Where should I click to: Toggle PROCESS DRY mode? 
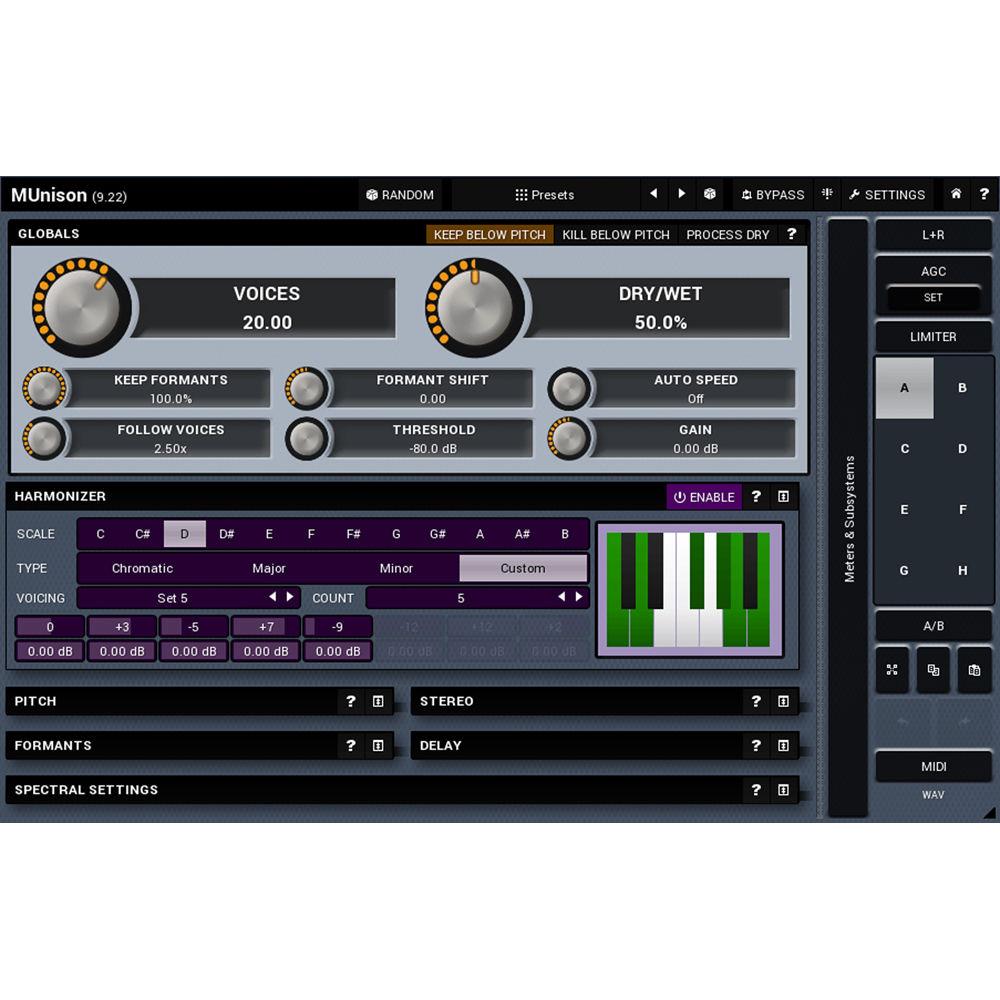pos(729,234)
